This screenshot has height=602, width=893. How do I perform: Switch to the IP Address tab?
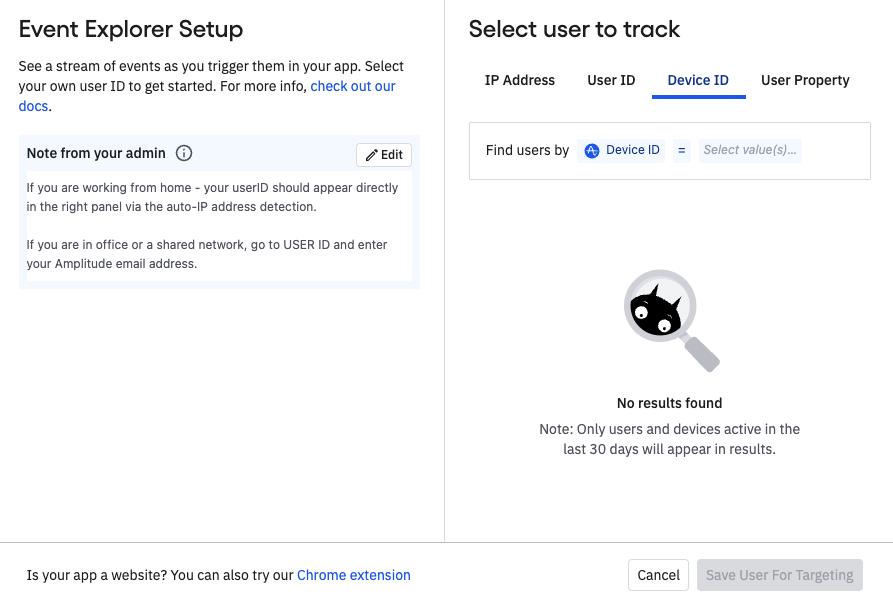coord(520,80)
